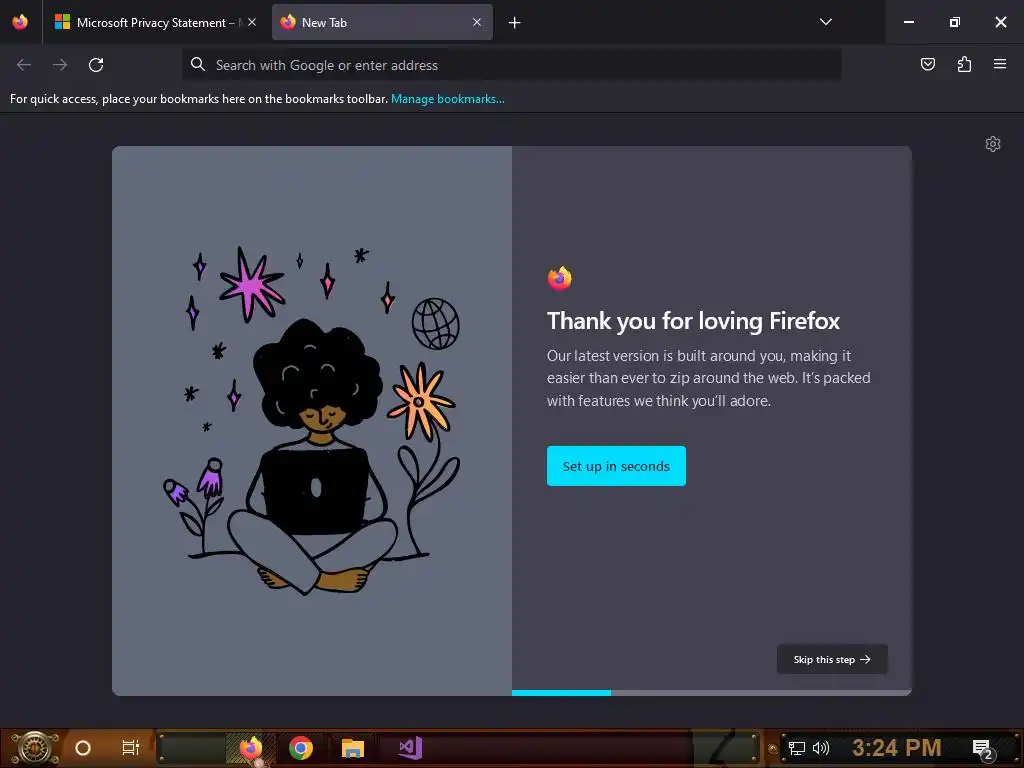This screenshot has height=768, width=1024.
Task: Open the steampunk Start button
Action: click(x=34, y=748)
